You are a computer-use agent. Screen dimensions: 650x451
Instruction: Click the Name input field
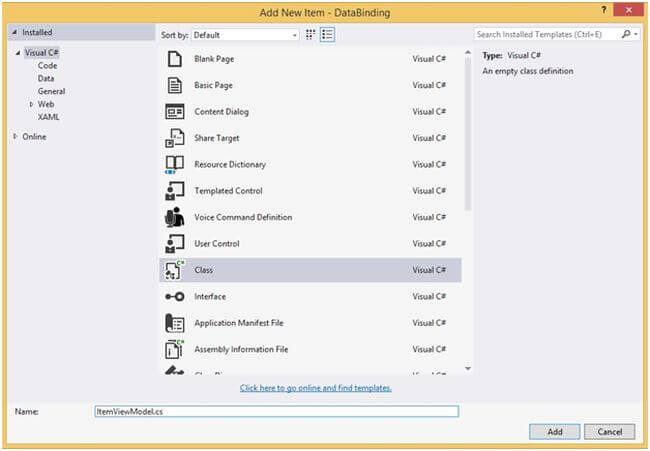point(276,411)
